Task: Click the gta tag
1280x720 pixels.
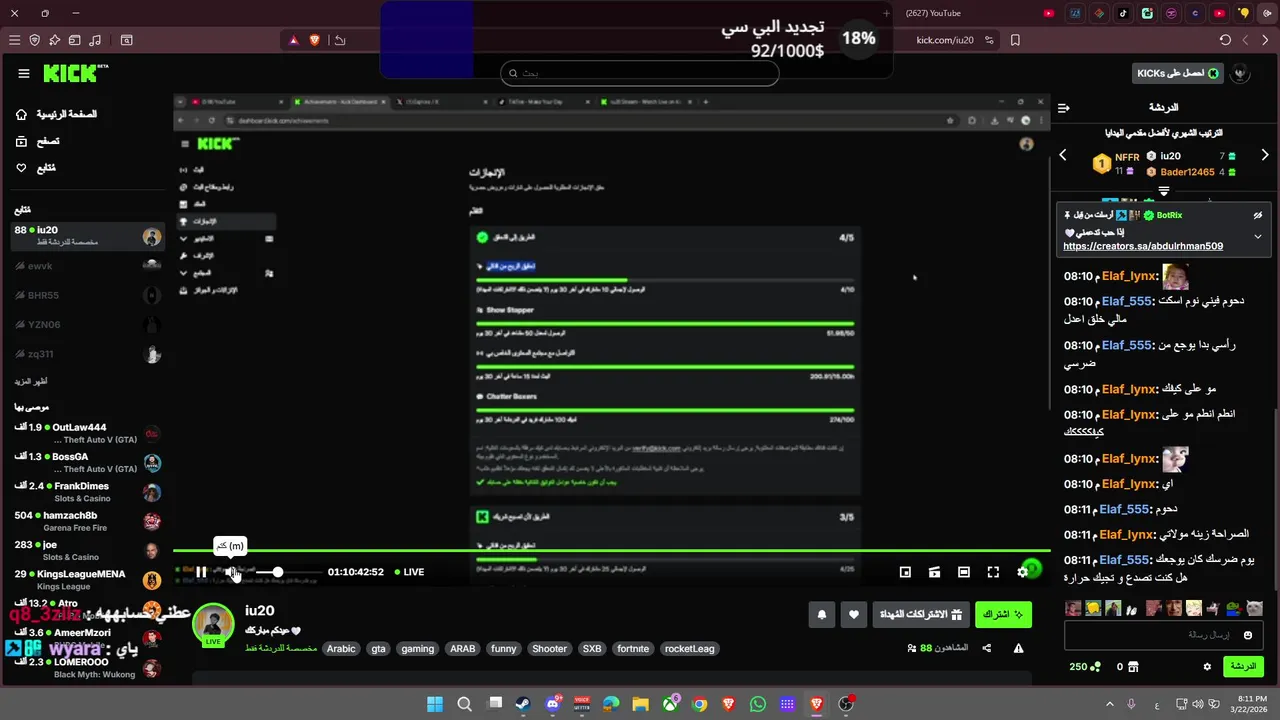Action: [378, 648]
